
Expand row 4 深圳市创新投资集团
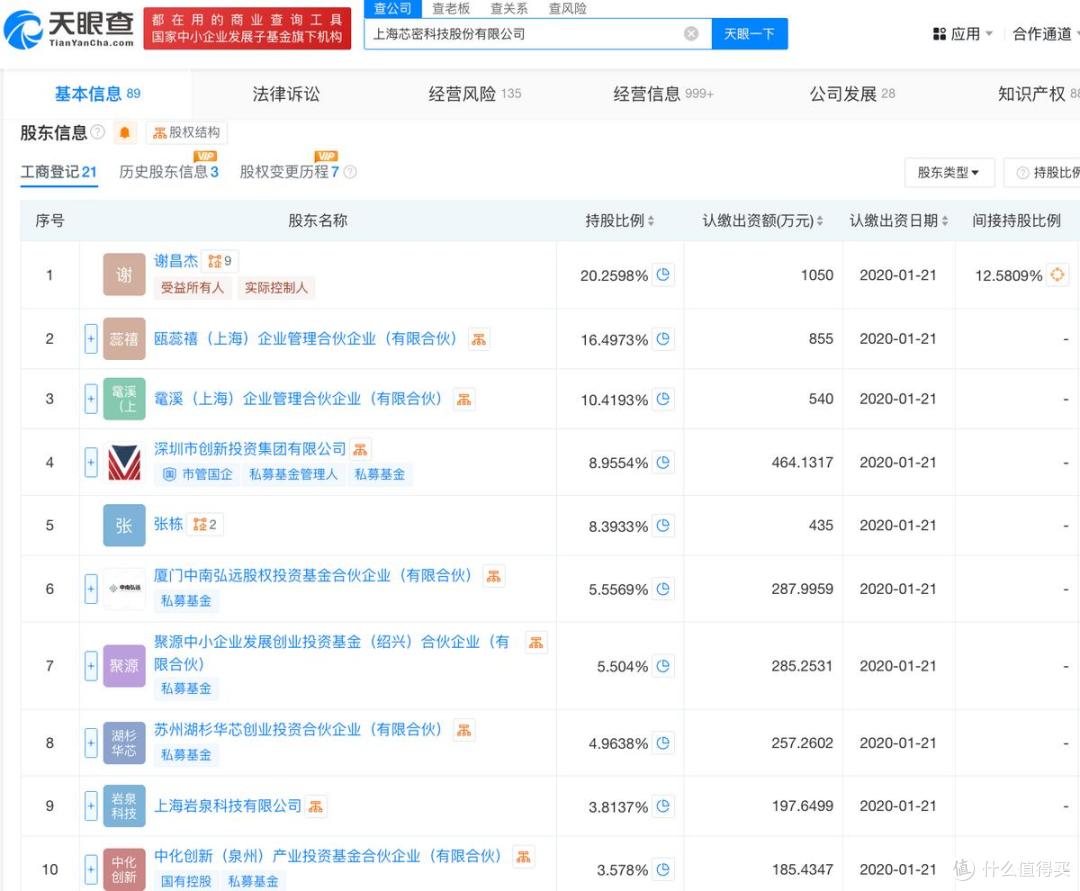click(x=91, y=462)
